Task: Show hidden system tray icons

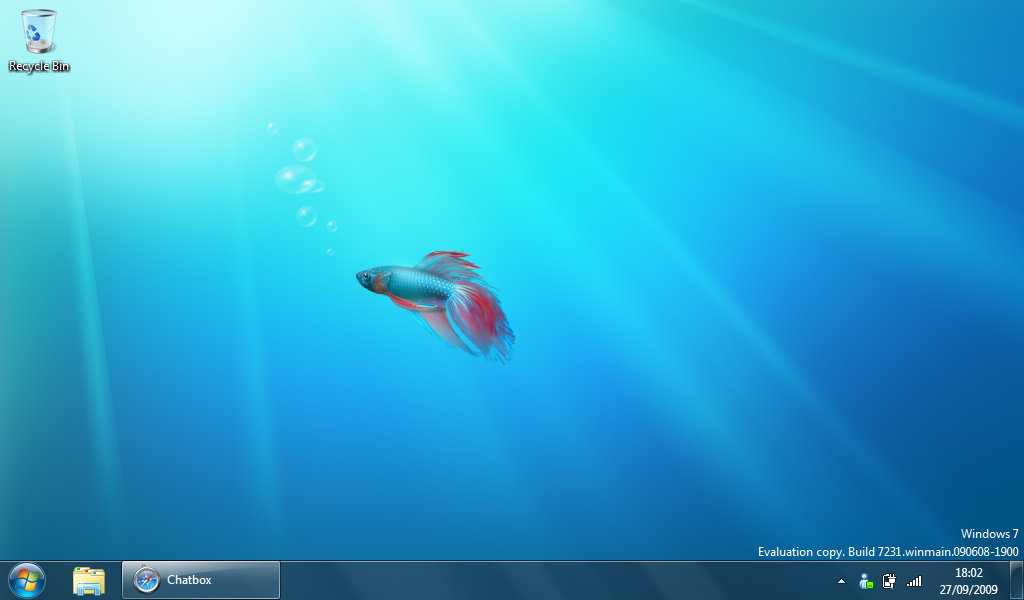Action: [841, 580]
